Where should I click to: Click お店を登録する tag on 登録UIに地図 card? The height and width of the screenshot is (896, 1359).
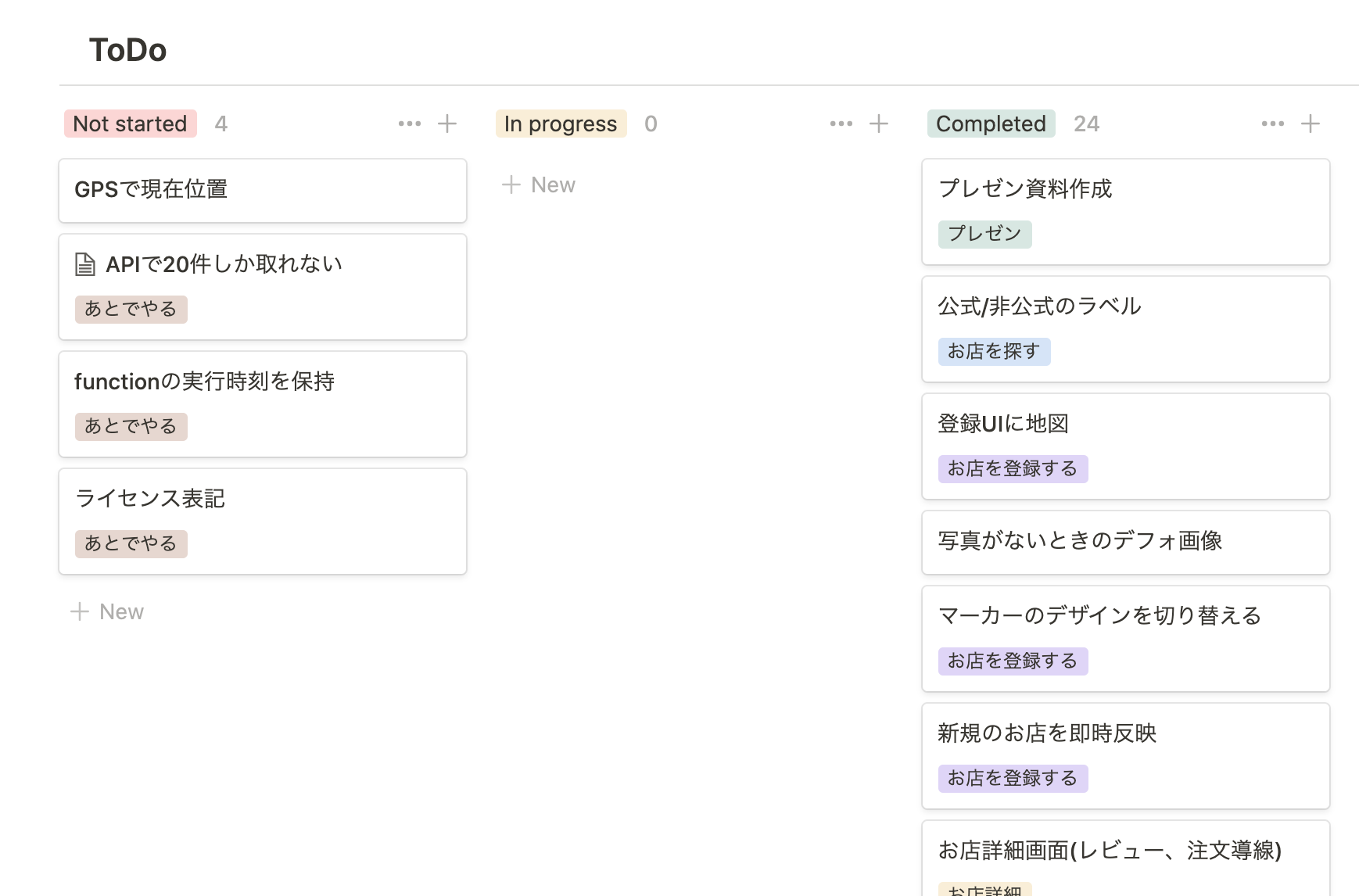click(x=1013, y=468)
